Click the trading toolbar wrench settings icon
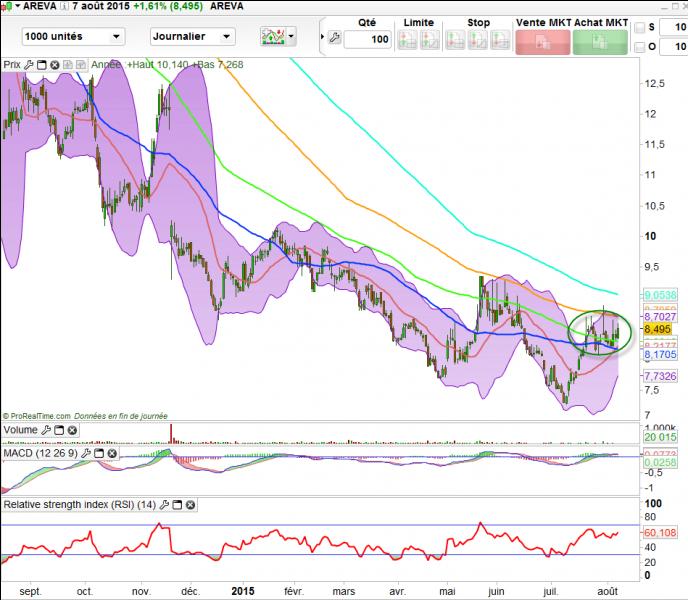The image size is (688, 600). pos(334,38)
